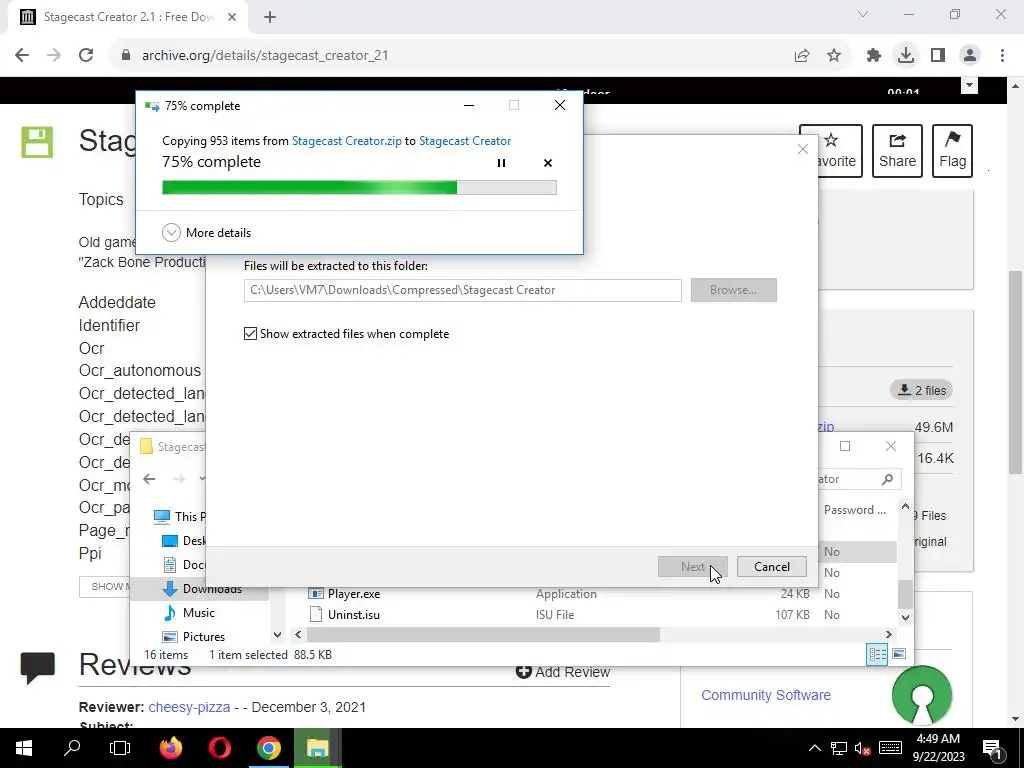The image size is (1024, 768).
Task: Click the Next button in extract wizard
Action: pos(692,567)
